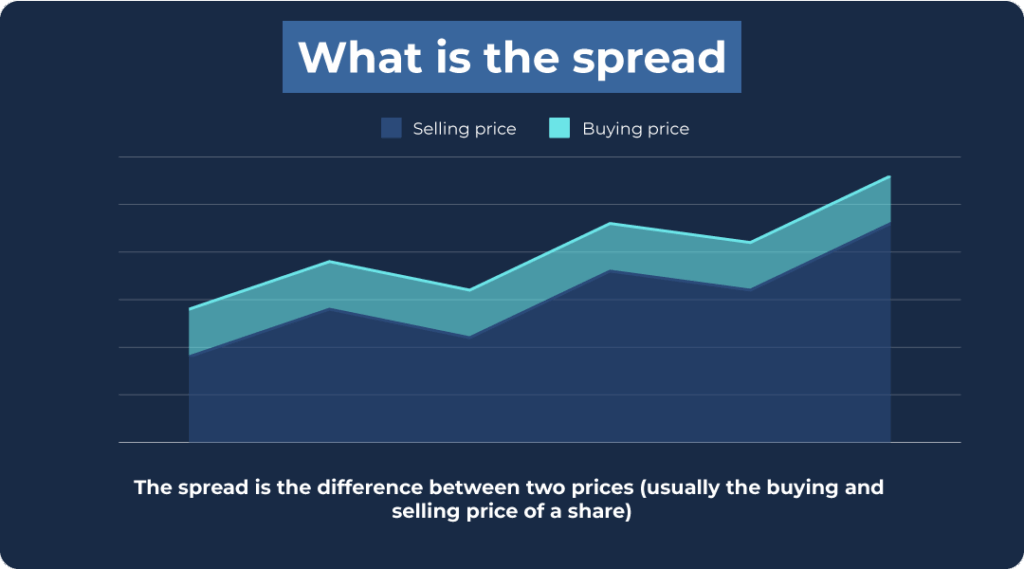
Task: Click the first dip of the buying price line
Action: click(470, 290)
